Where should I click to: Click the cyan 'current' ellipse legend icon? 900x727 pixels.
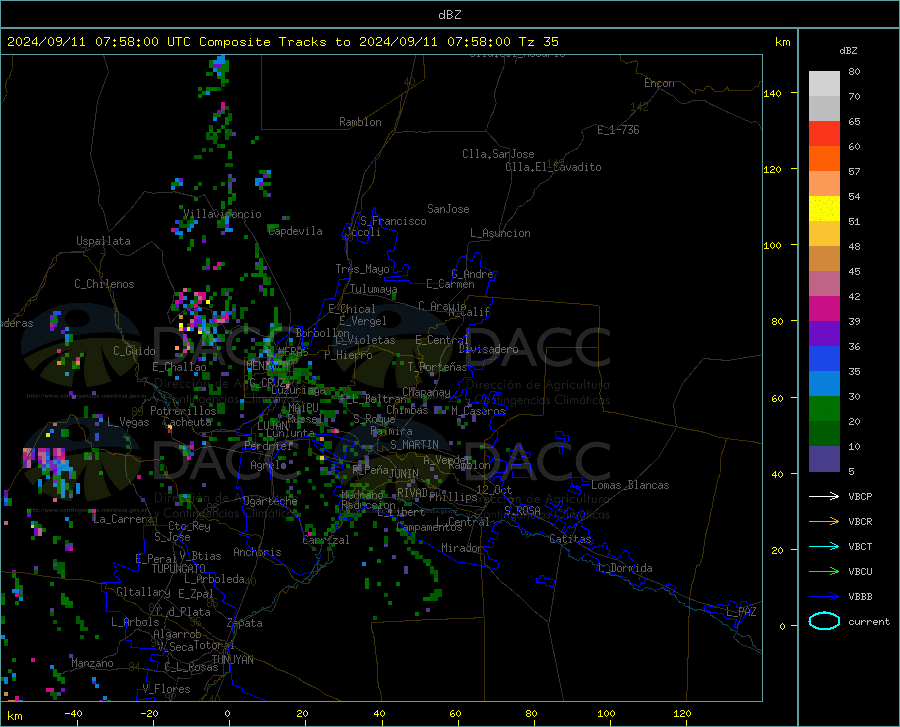click(x=824, y=621)
